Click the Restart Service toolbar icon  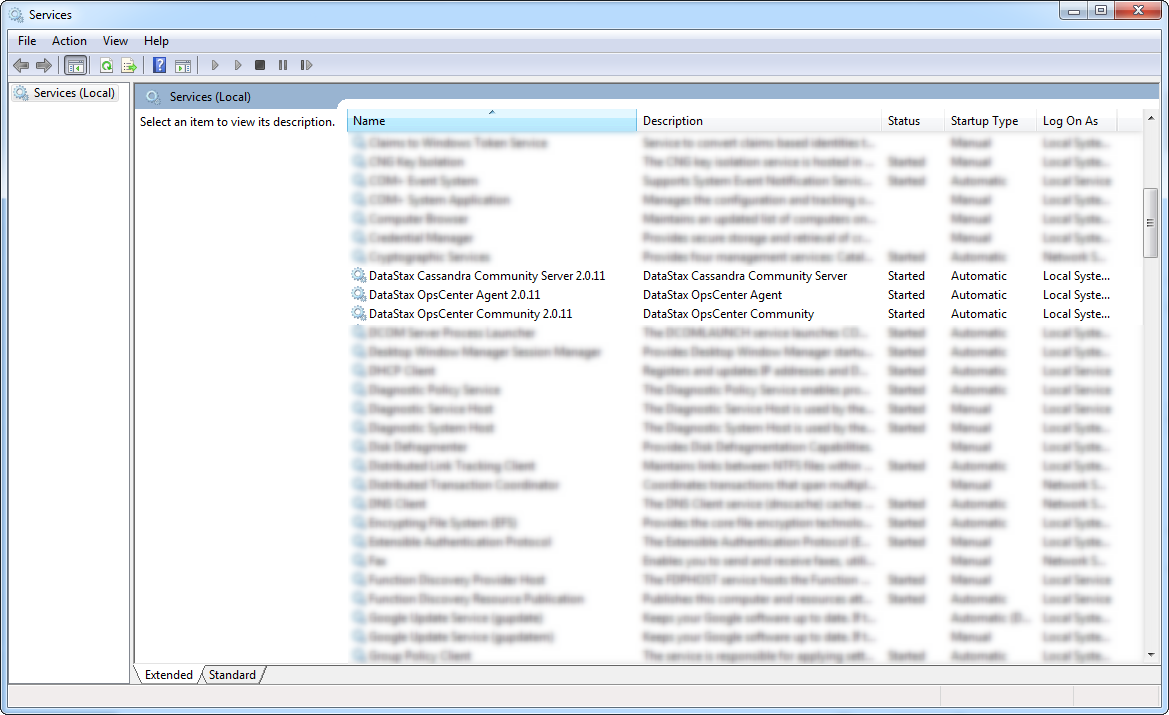[x=306, y=66]
